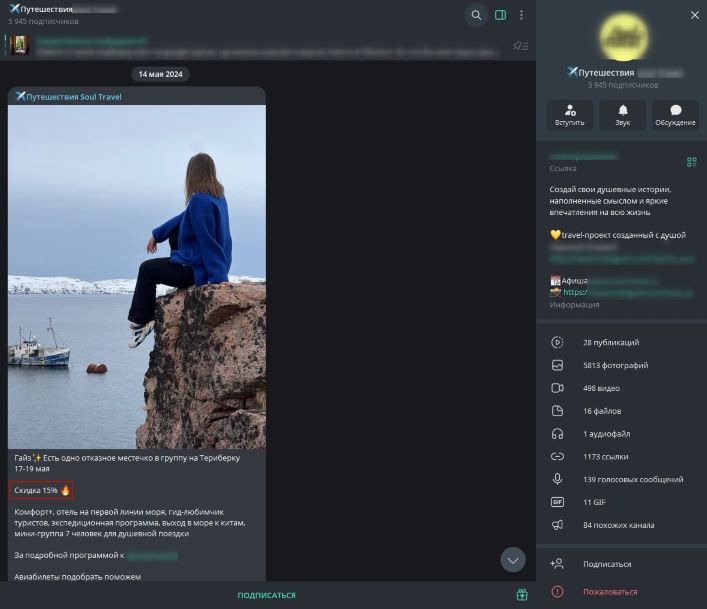This screenshot has height=609, width=707.
Task: Open the three-dot channel menu
Action: click(521, 15)
